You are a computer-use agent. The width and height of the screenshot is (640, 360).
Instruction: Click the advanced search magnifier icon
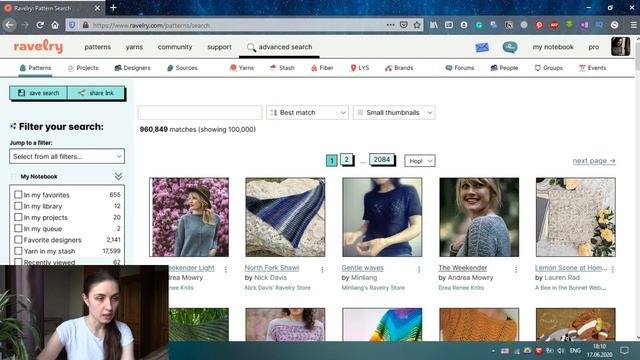tap(251, 47)
